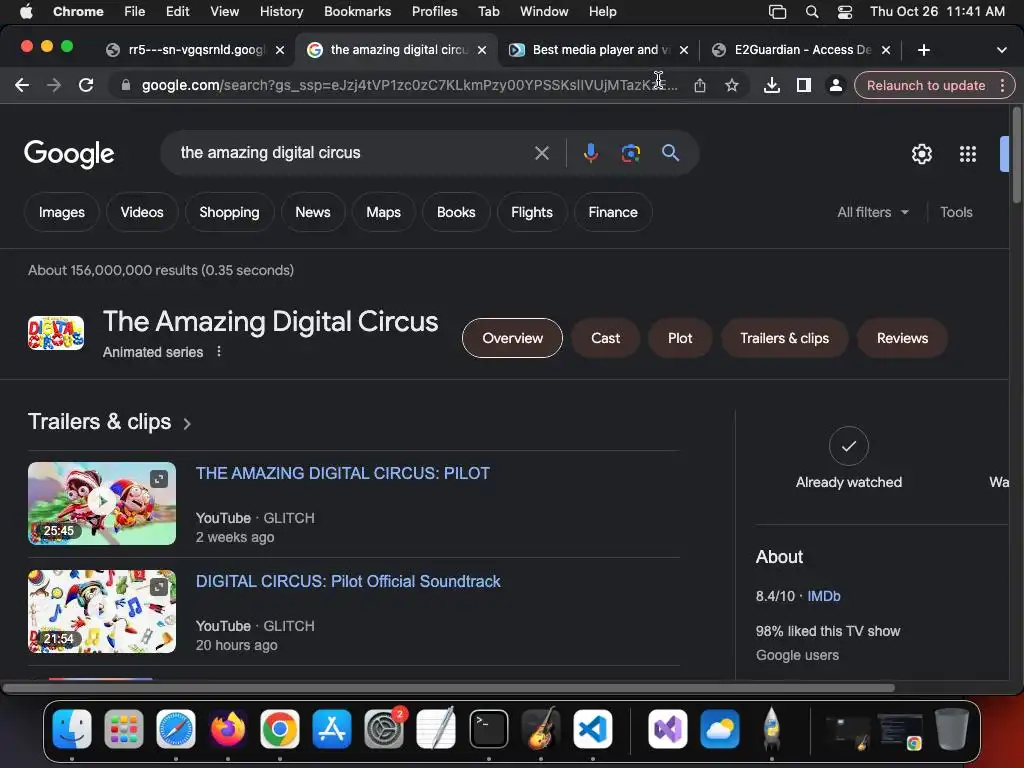This screenshot has height=768, width=1024.
Task: Select the Finance filter chip
Action: [613, 212]
